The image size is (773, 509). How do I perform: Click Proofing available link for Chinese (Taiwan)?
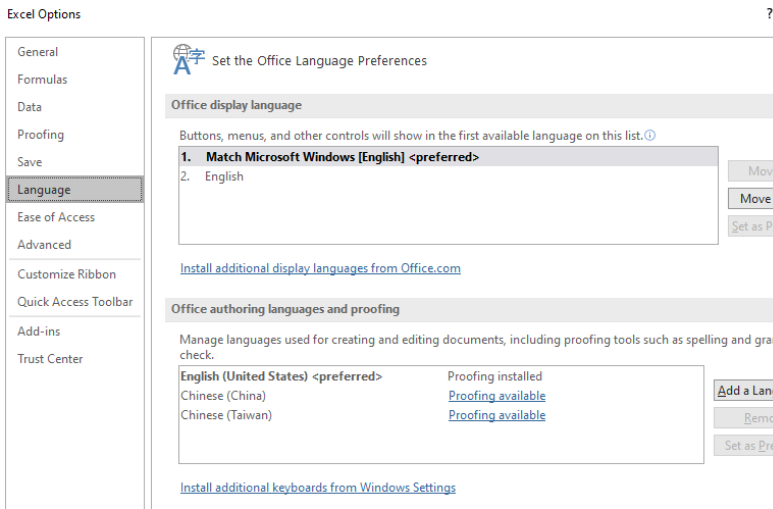[x=497, y=415]
